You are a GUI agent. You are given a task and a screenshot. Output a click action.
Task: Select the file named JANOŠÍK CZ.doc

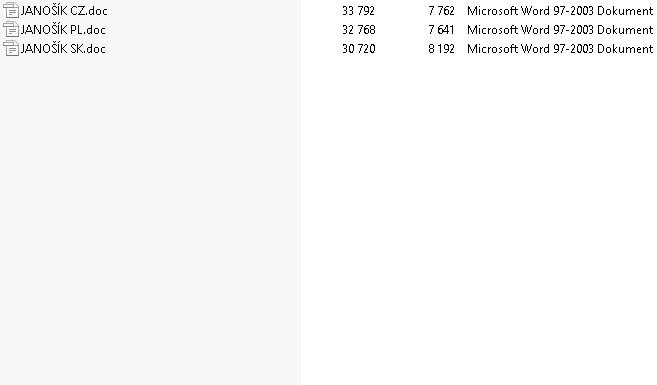pyautogui.click(x=64, y=10)
